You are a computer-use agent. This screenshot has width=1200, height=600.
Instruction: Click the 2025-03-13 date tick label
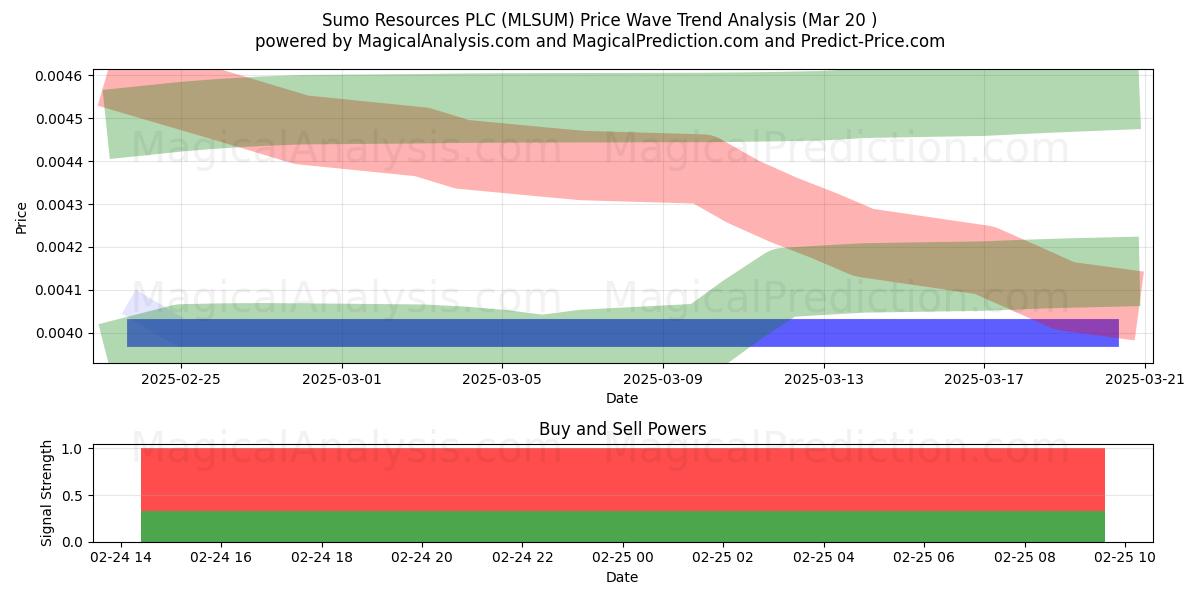point(823,378)
